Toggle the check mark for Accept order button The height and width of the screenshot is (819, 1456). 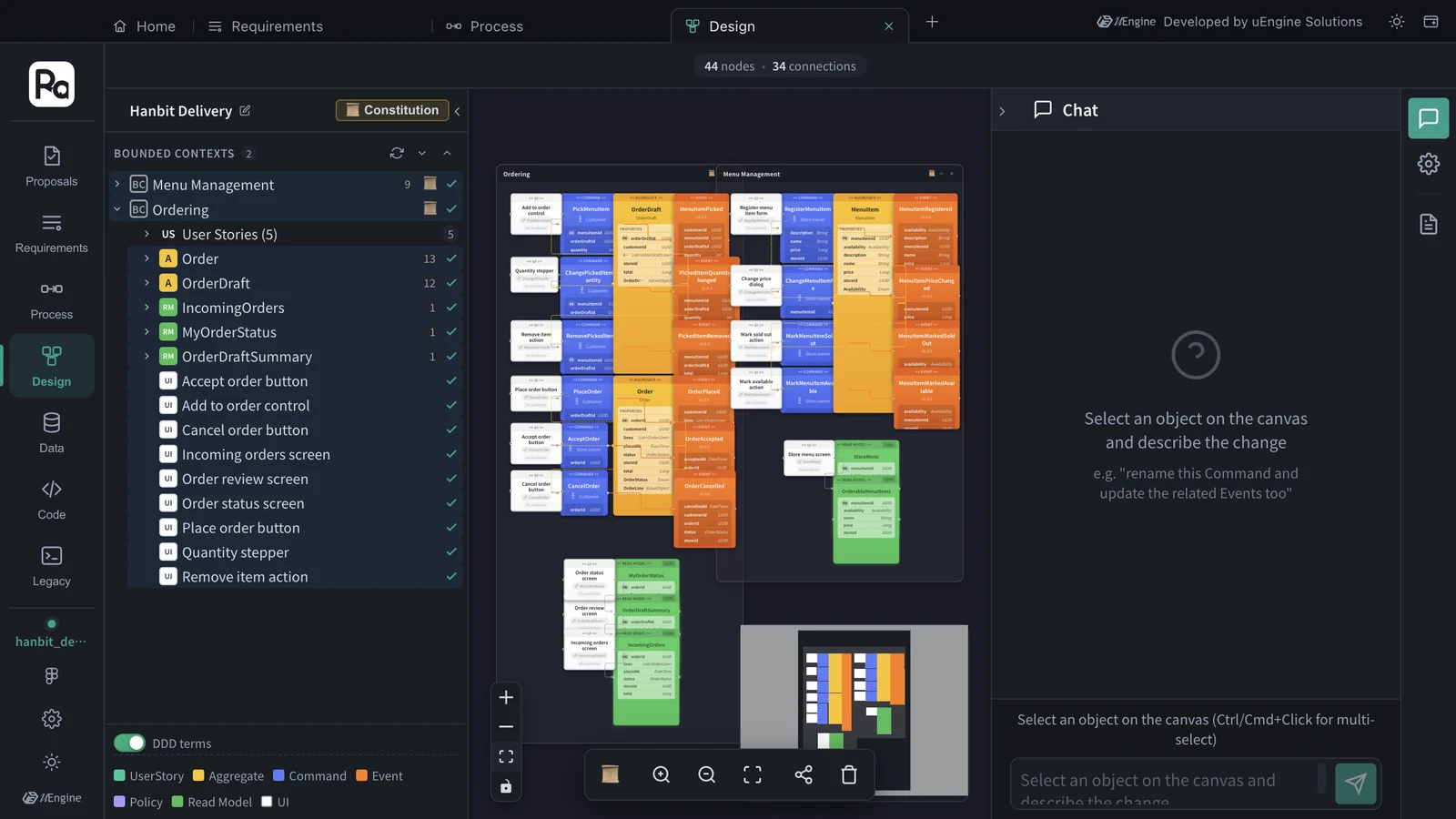[451, 380]
